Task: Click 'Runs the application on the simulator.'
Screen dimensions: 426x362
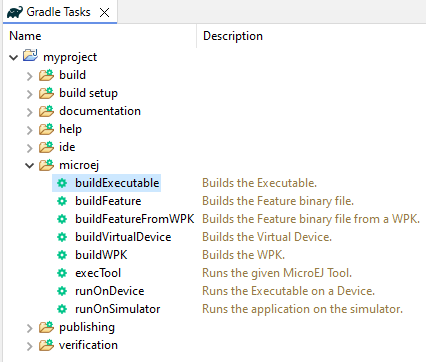Action: (302, 309)
